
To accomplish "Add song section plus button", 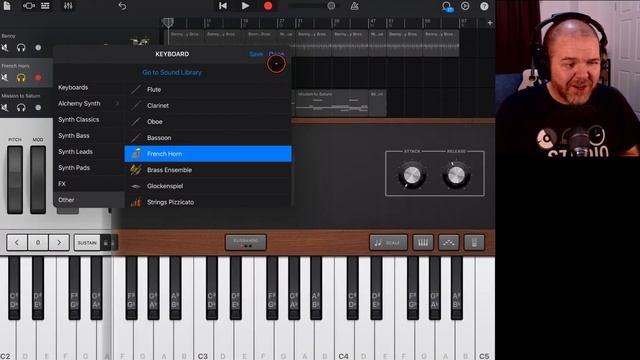I will (490, 23).
